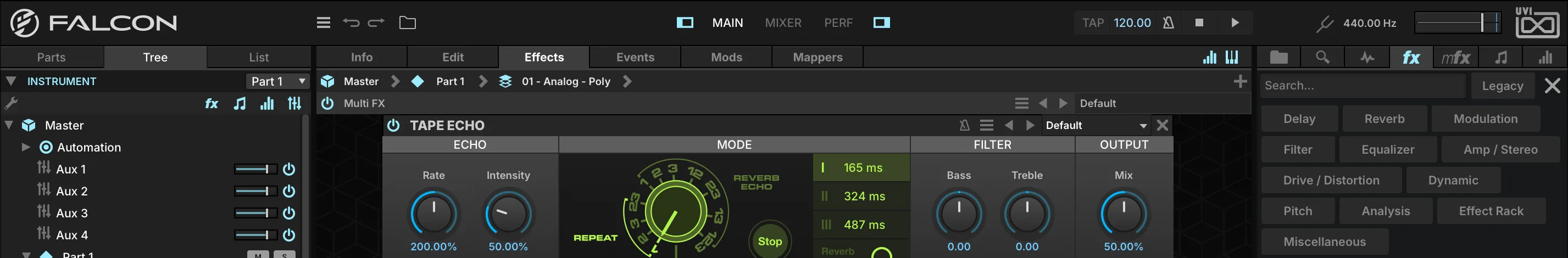Start playback with the play button
Viewport: 1568px width, 258px height.
1235,23
